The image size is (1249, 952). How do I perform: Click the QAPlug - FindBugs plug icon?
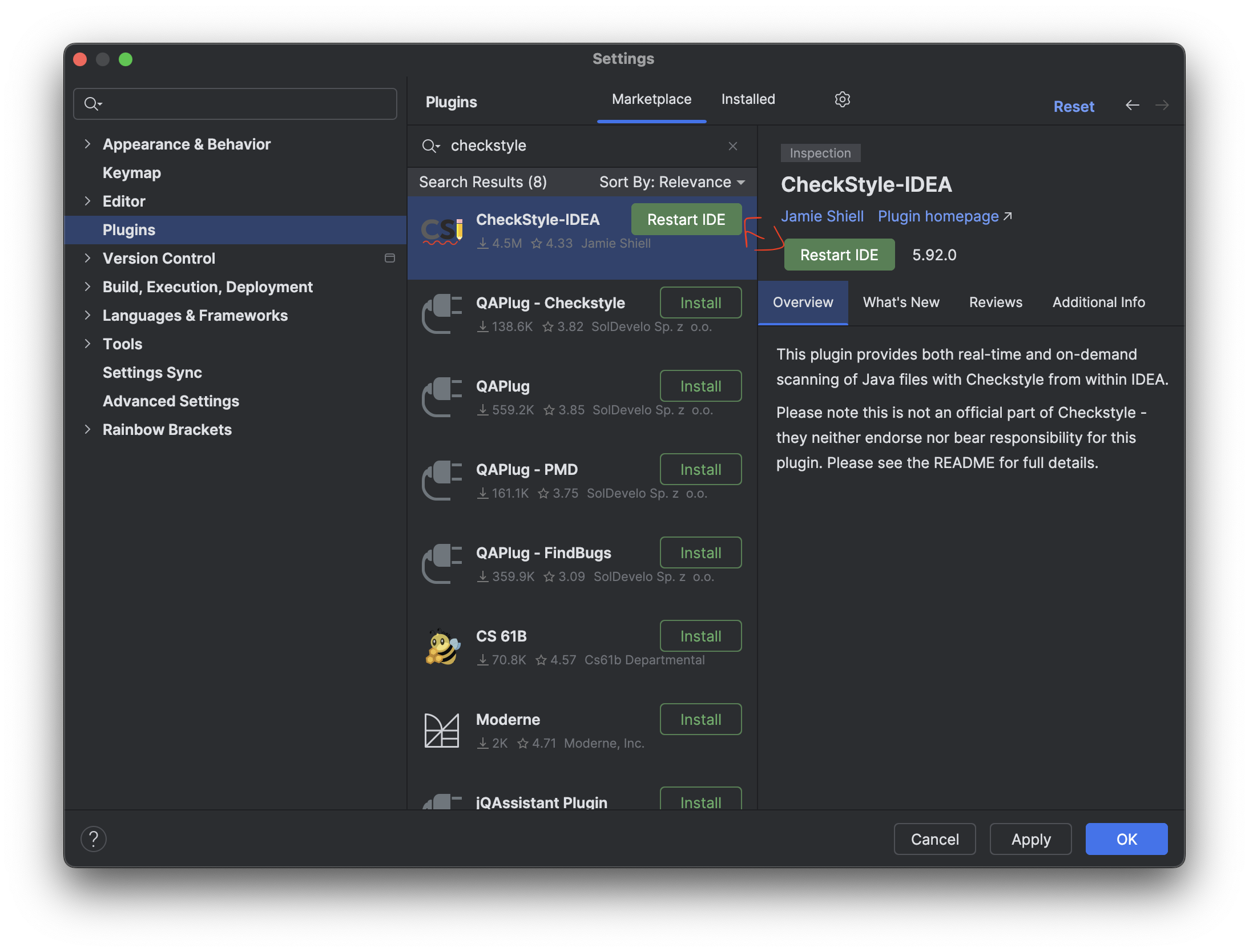tap(442, 563)
